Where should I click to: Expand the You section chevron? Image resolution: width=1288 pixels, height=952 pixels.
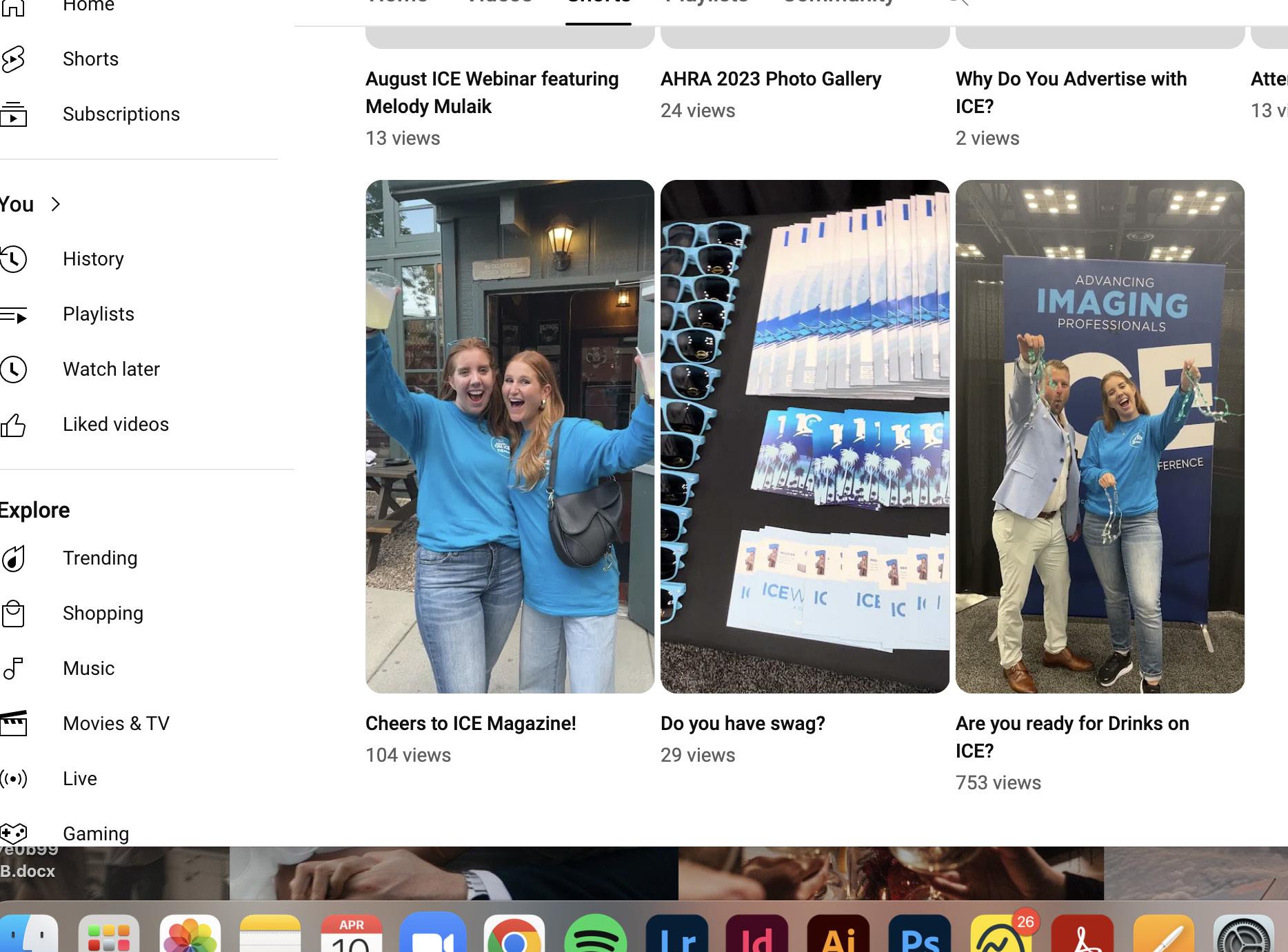pos(56,205)
